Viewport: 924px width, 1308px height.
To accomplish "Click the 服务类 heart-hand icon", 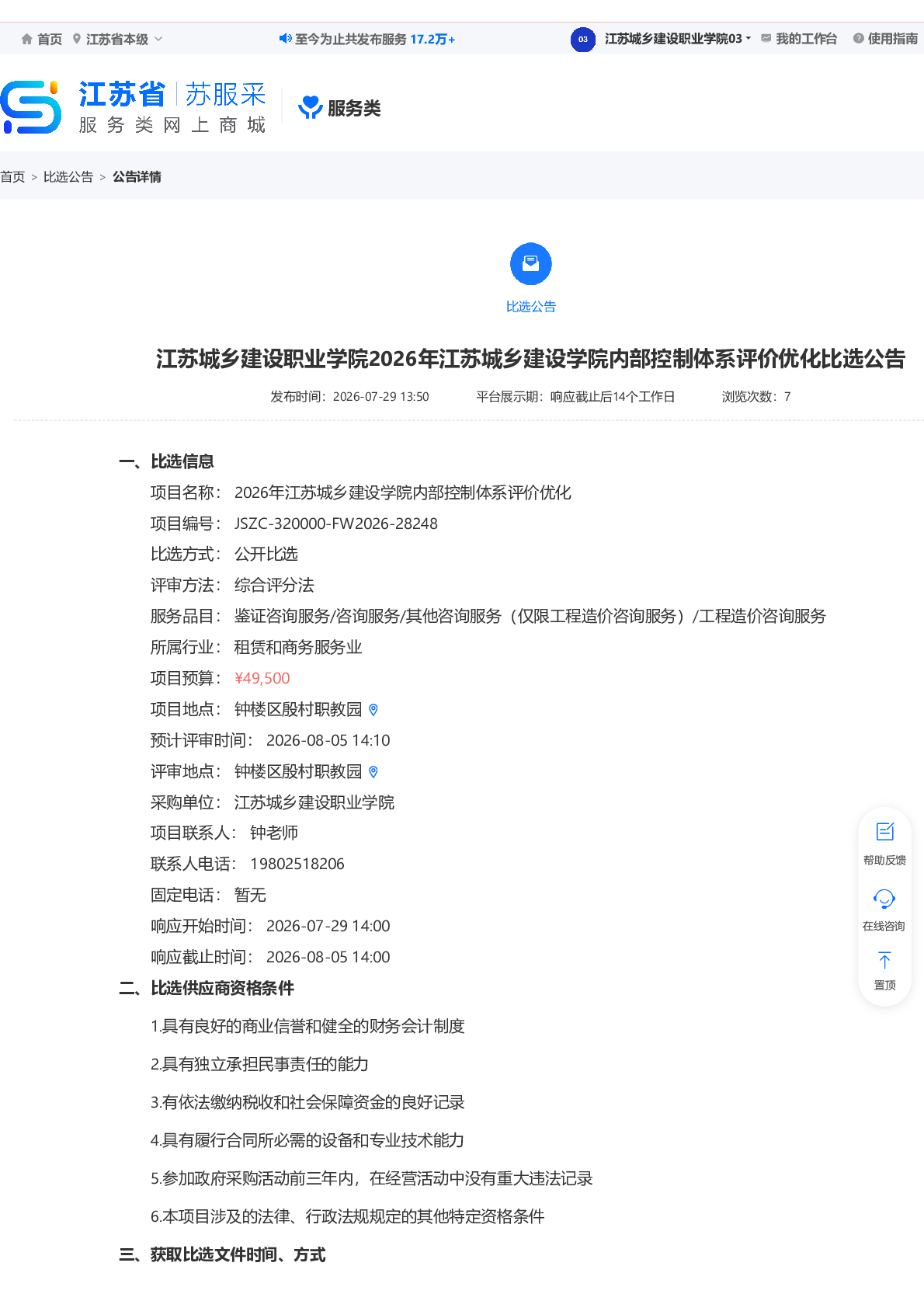I will 311,107.
